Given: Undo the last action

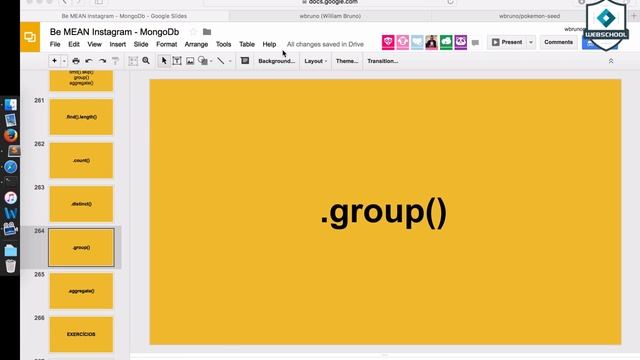Looking at the screenshot, I should coord(89,61).
